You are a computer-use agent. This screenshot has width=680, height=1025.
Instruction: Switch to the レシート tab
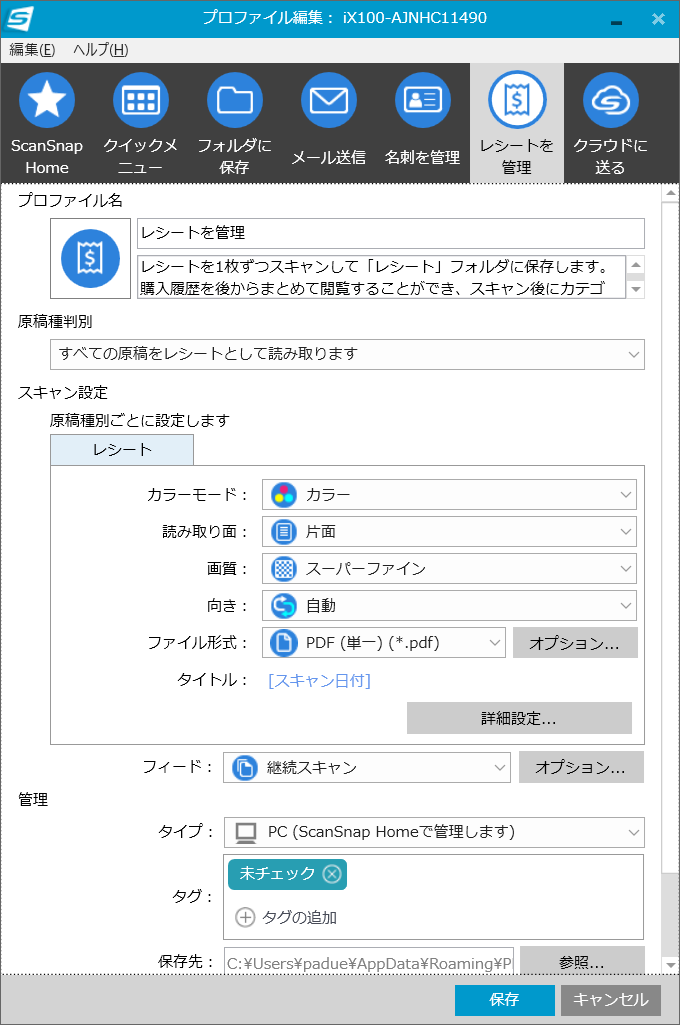click(122, 450)
